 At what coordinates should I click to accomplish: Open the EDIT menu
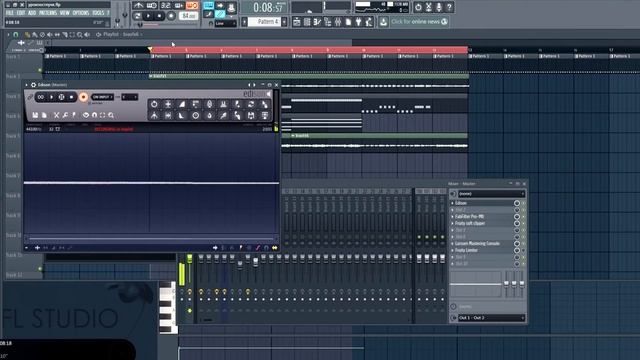[x=21, y=13]
